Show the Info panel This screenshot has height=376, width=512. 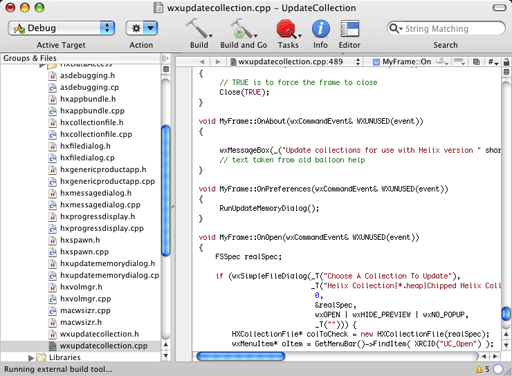point(321,28)
